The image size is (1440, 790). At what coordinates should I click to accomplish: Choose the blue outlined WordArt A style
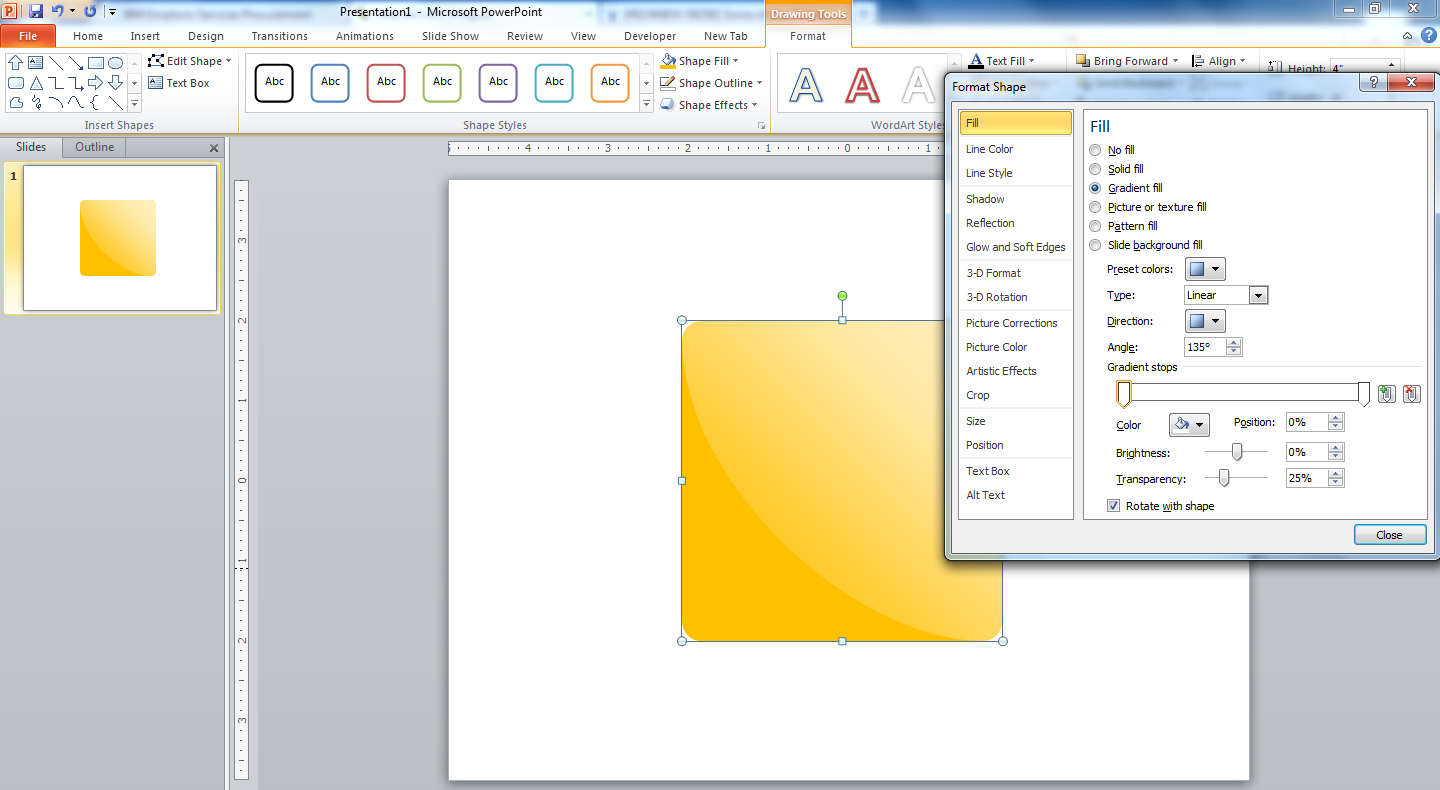806,86
